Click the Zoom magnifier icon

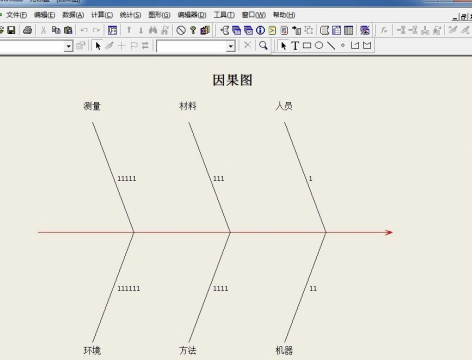coord(263,46)
